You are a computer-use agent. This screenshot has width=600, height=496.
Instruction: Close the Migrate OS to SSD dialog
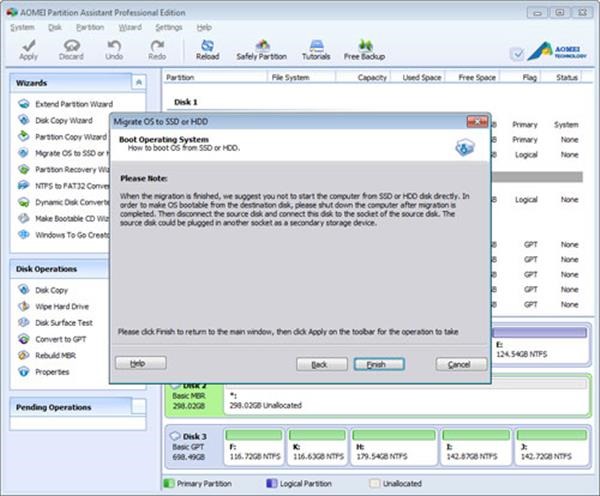point(477,122)
